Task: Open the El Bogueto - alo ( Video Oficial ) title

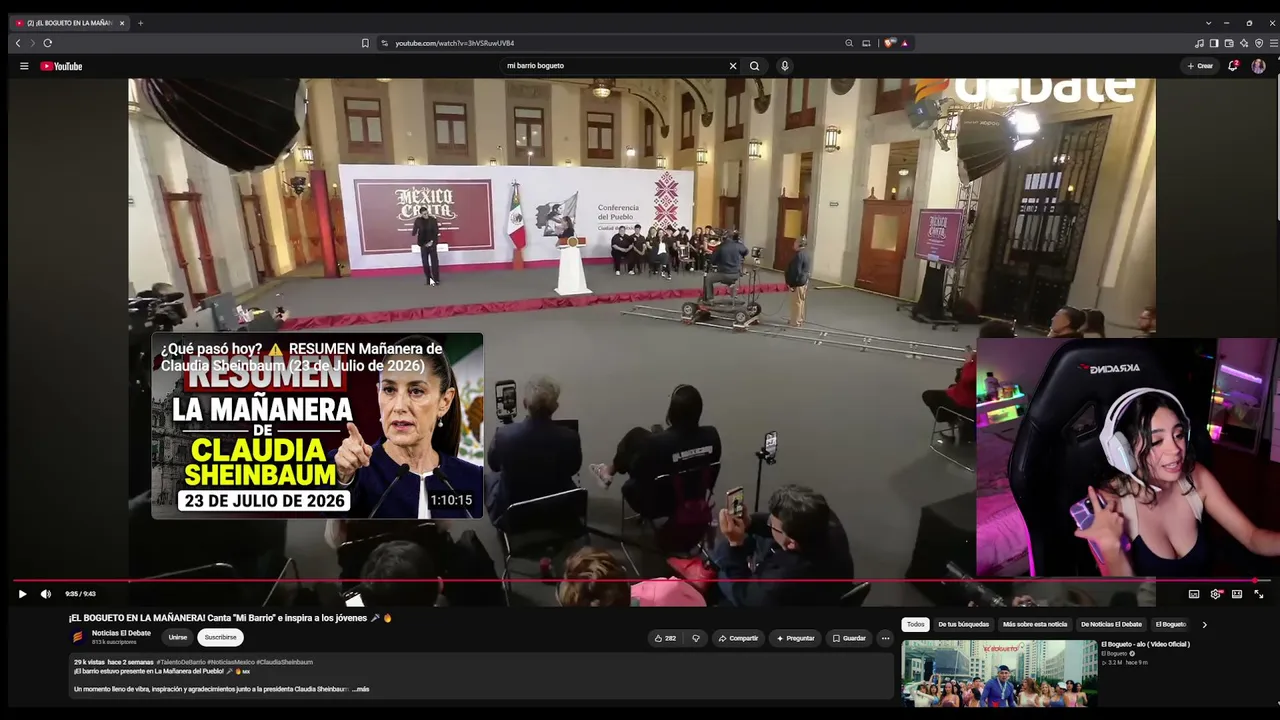Action: pos(1145,644)
